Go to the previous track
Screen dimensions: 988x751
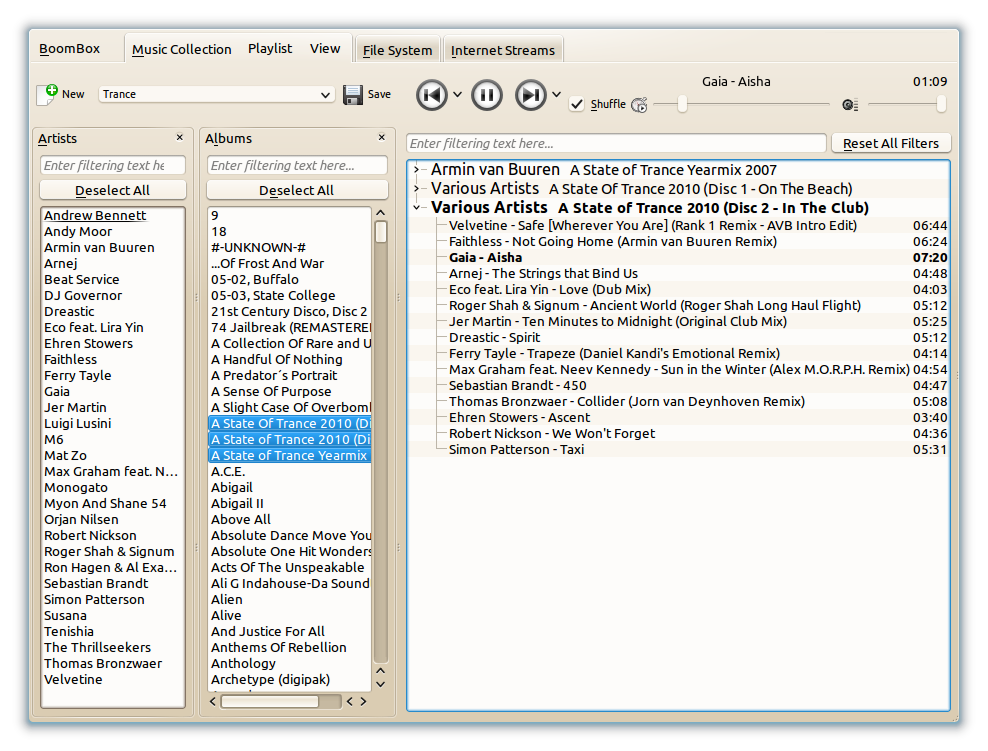click(432, 95)
